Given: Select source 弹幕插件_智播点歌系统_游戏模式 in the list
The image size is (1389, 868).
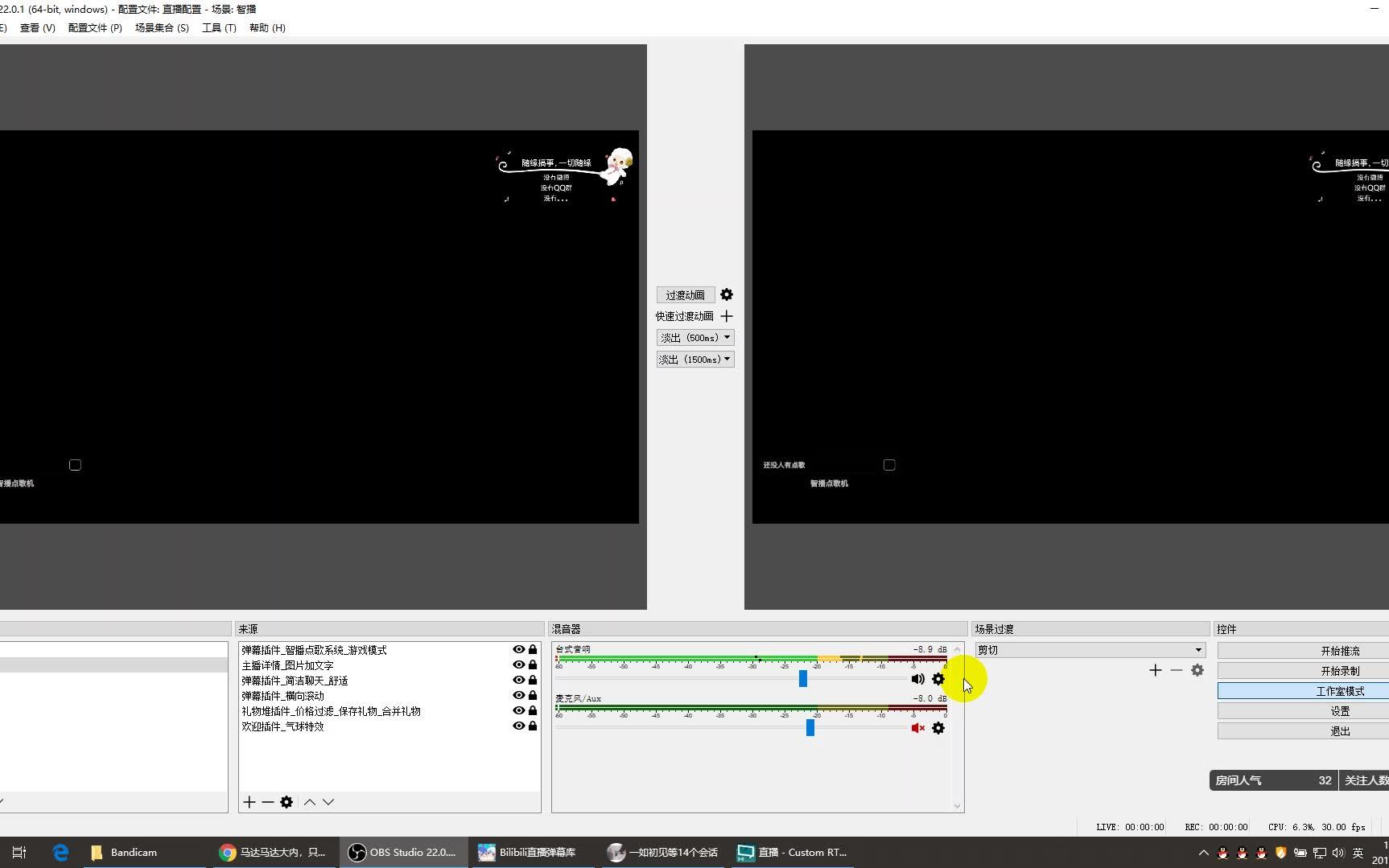Looking at the screenshot, I should [x=315, y=650].
